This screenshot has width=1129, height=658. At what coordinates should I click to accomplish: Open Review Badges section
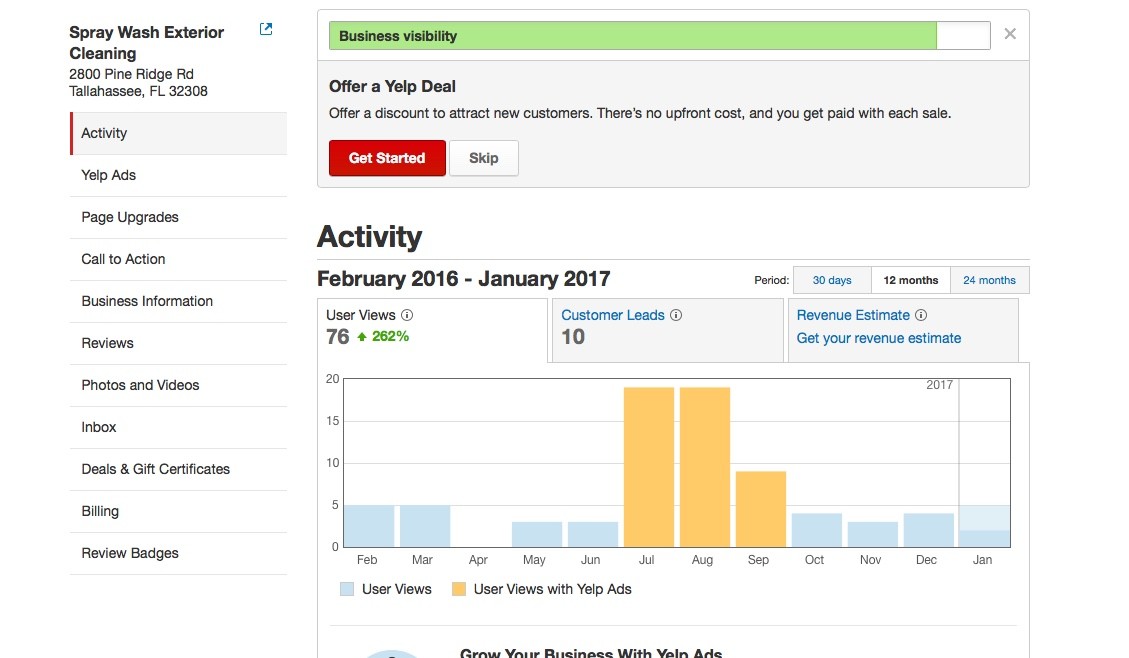pos(179,553)
